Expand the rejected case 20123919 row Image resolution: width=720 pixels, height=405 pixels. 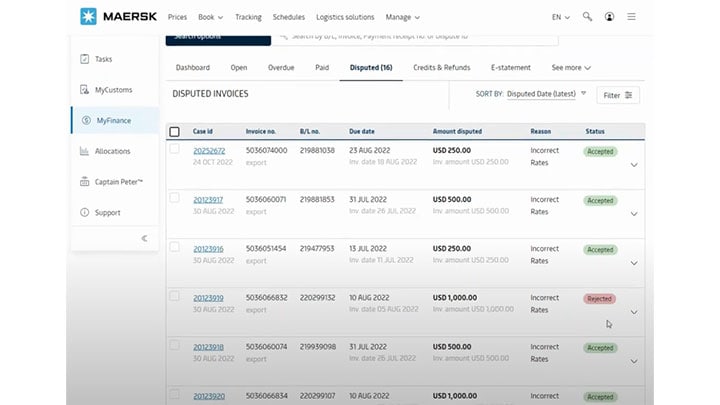(634, 312)
